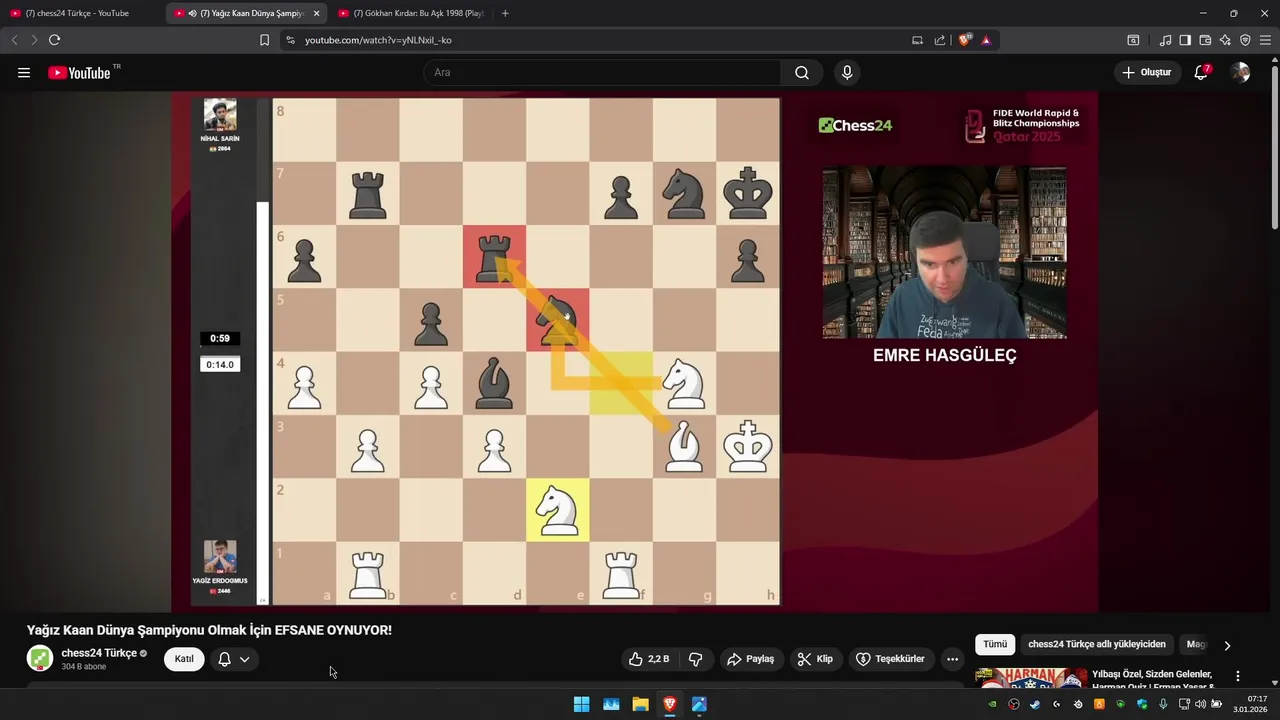
Task: Reload the current page
Action: (x=54, y=40)
